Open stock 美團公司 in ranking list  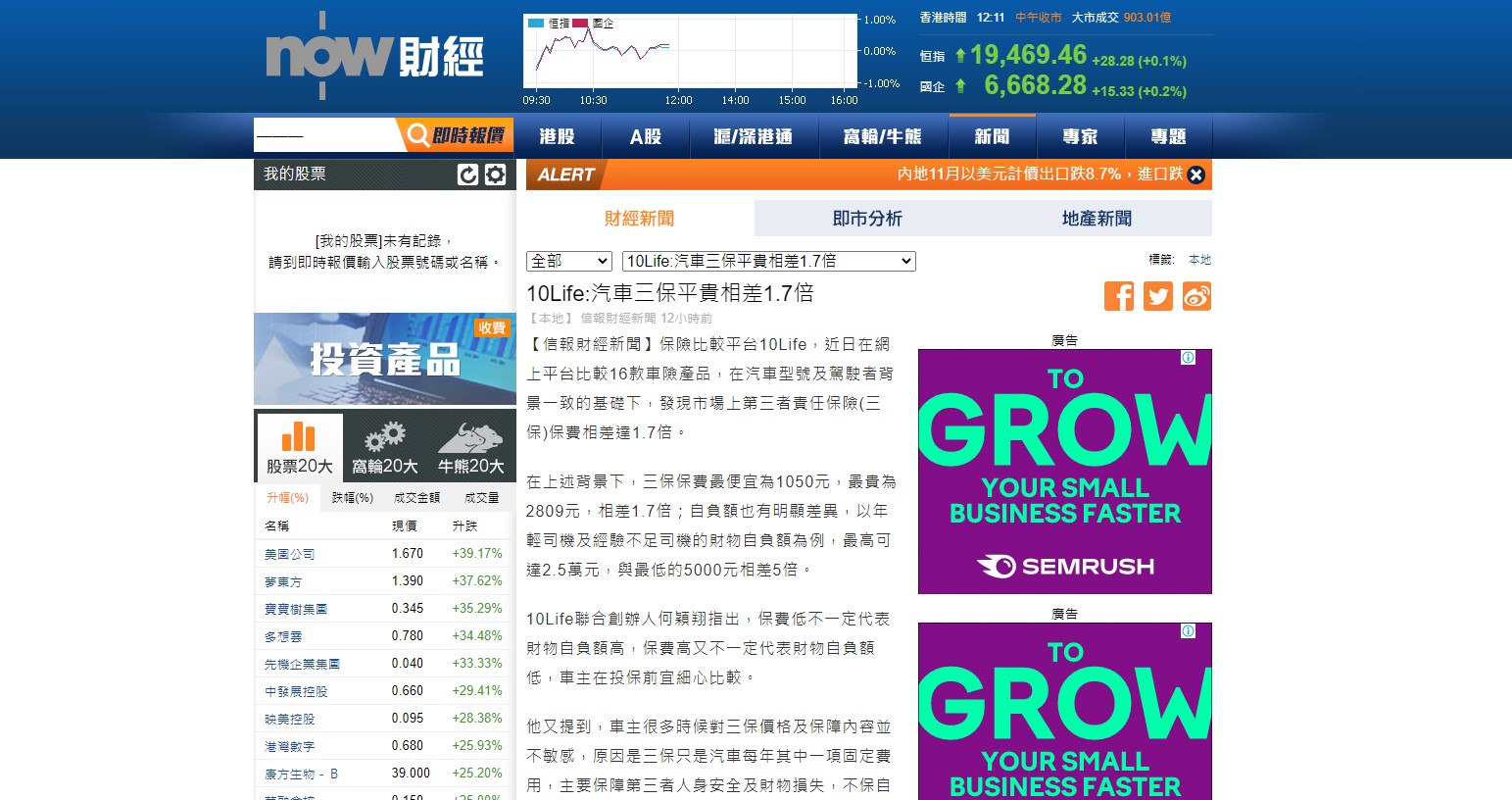tap(290, 554)
